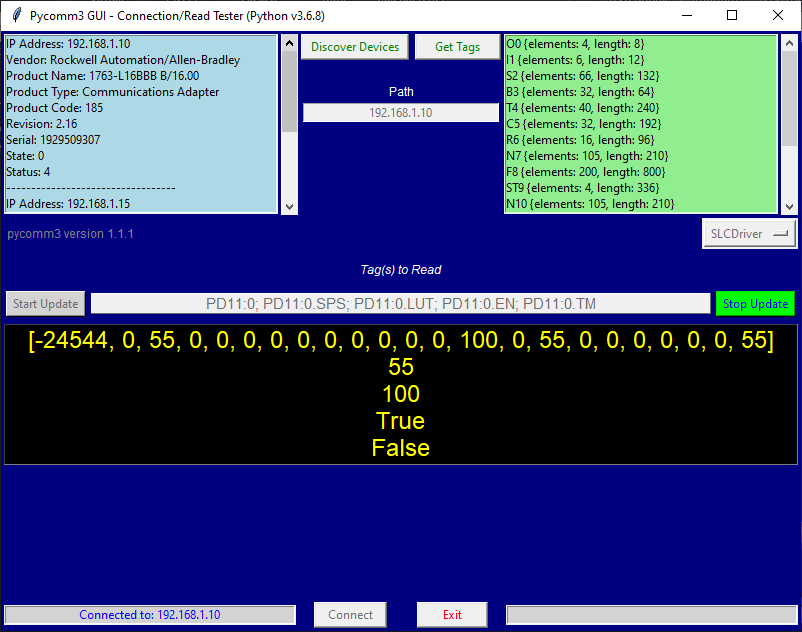Click Exit to close the application

click(x=451, y=614)
